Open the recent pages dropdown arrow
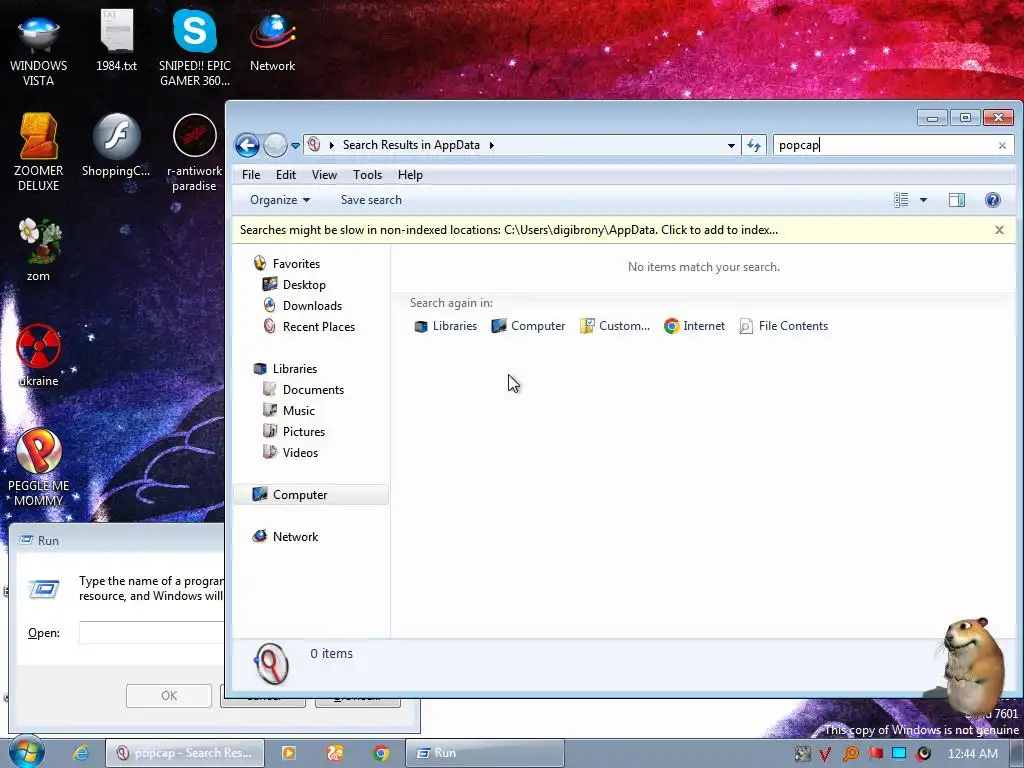The width and height of the screenshot is (1024, 768). pyautogui.click(x=295, y=146)
